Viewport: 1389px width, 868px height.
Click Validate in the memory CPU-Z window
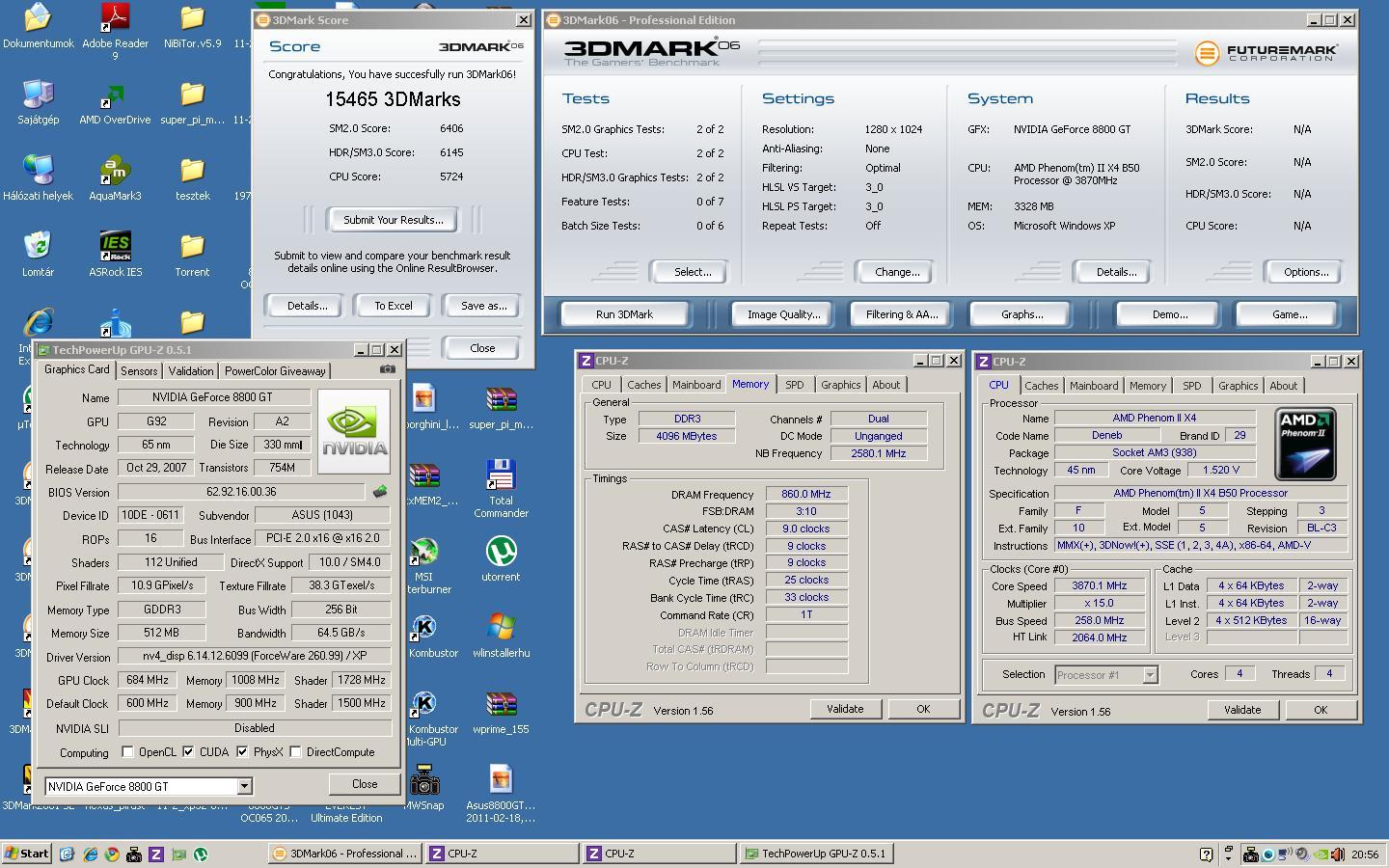(x=844, y=709)
